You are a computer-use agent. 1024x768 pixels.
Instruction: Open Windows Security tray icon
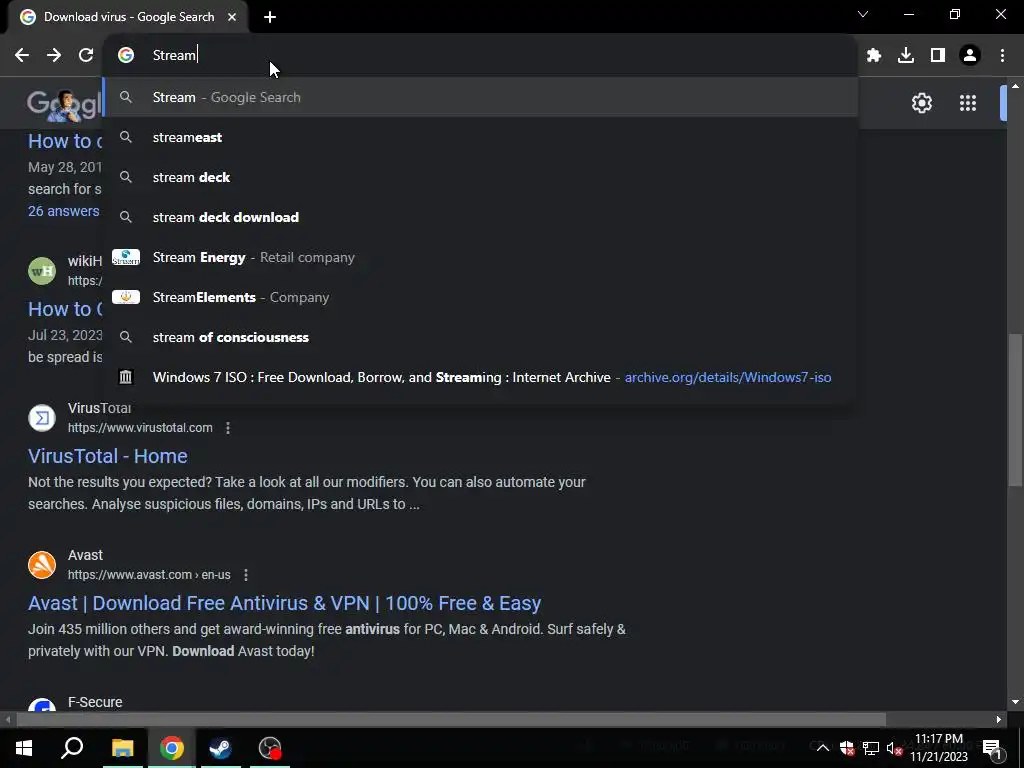click(847, 748)
